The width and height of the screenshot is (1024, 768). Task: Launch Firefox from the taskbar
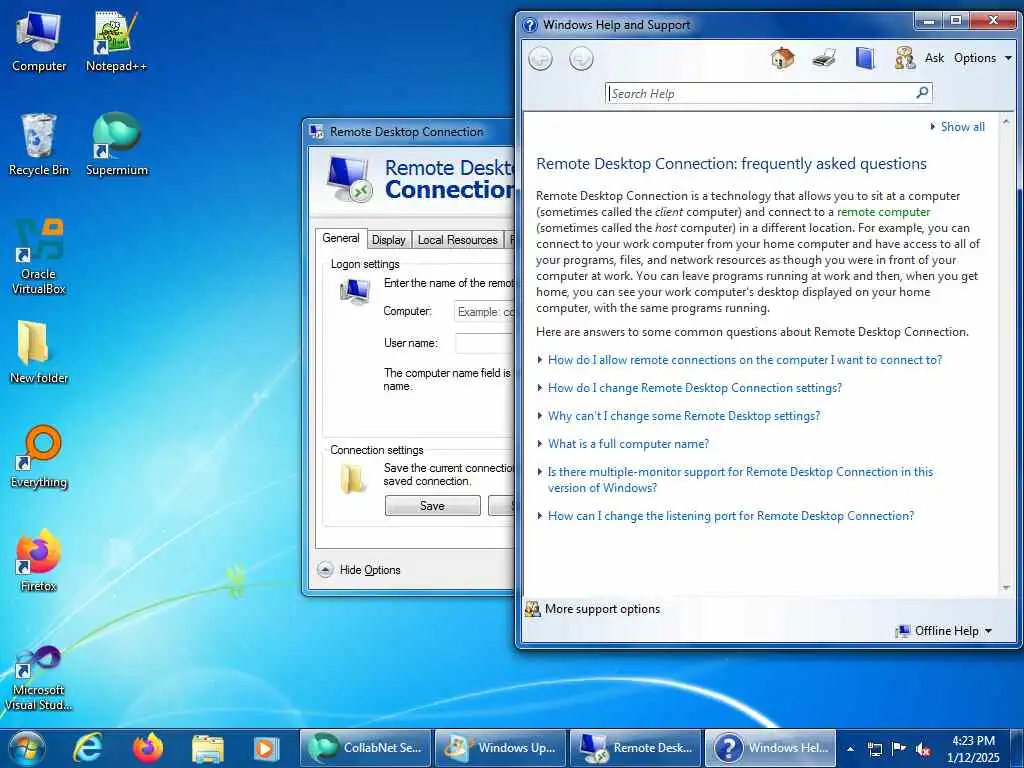click(148, 748)
